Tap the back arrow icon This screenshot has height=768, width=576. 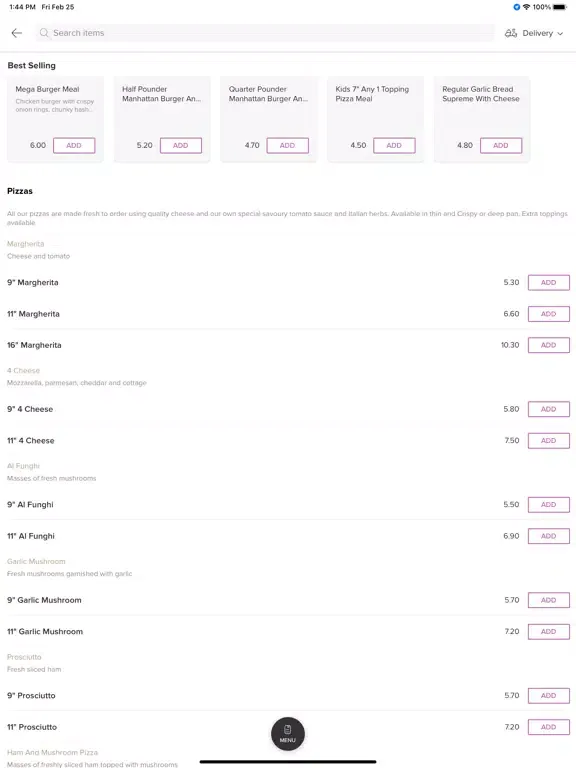coord(17,33)
